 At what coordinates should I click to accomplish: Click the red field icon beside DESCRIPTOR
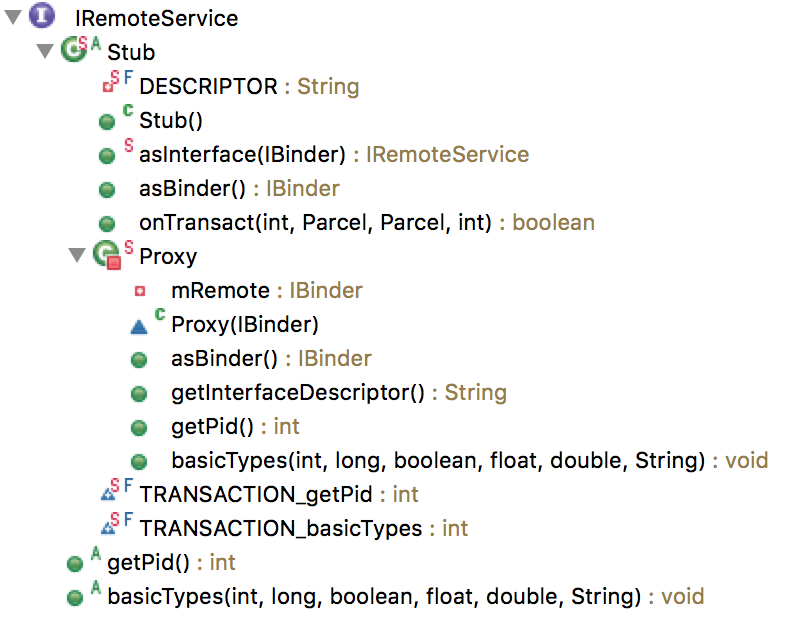click(x=109, y=87)
